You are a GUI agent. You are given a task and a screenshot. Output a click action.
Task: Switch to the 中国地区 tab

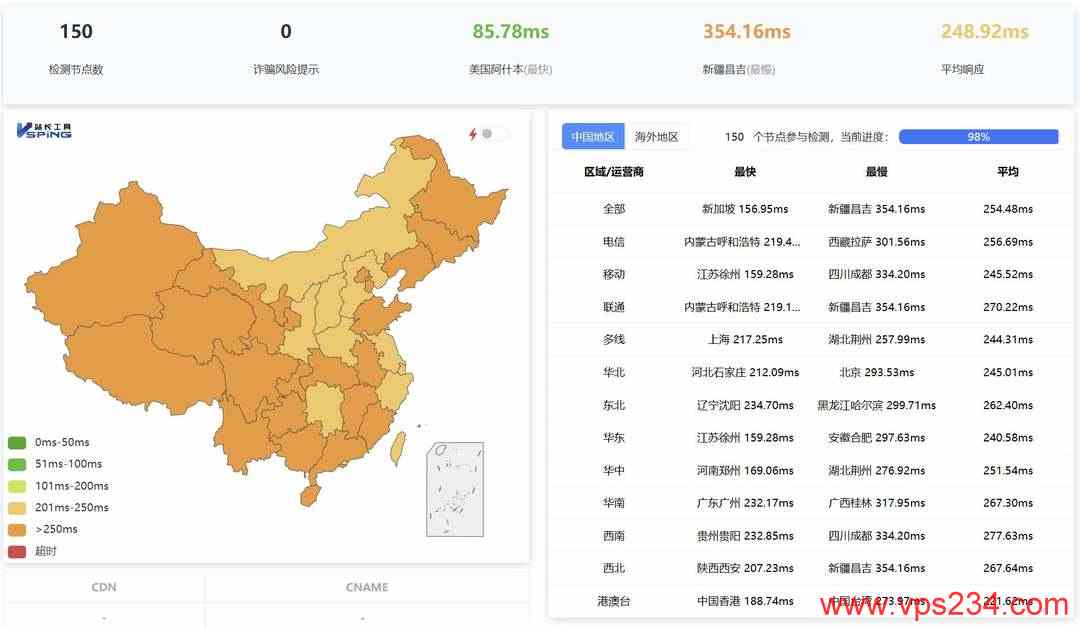click(x=593, y=136)
